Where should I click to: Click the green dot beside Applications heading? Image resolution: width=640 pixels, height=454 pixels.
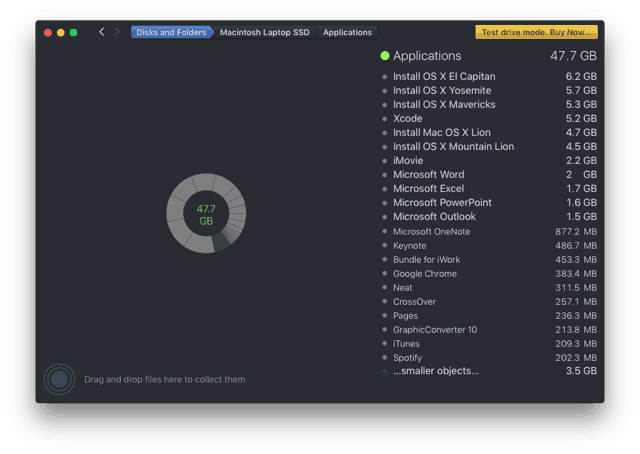384,56
